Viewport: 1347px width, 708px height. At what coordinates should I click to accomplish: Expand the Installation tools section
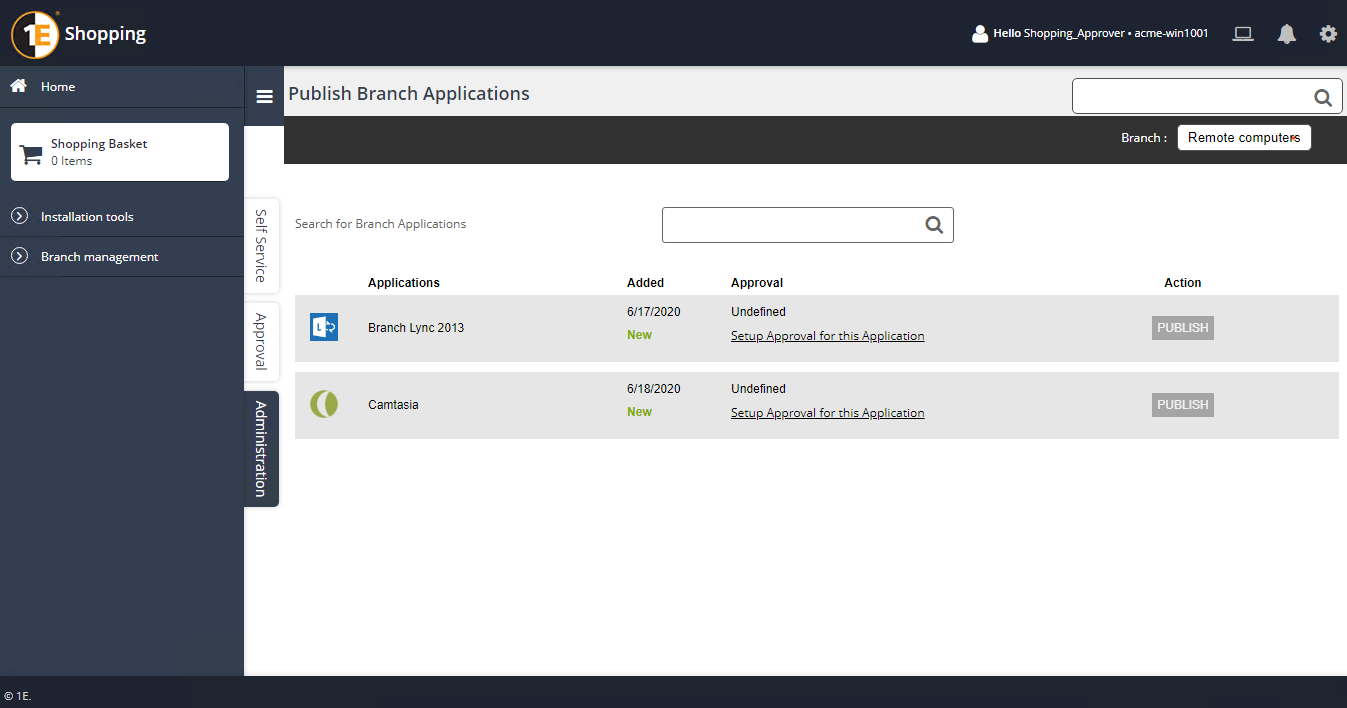[87, 217]
